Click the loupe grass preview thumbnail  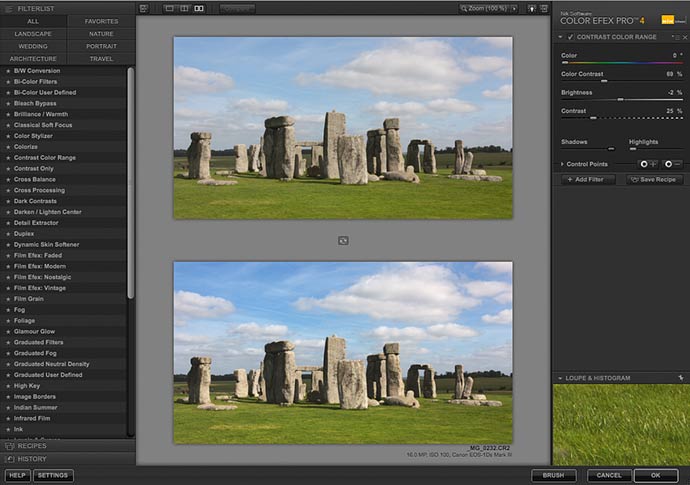621,425
